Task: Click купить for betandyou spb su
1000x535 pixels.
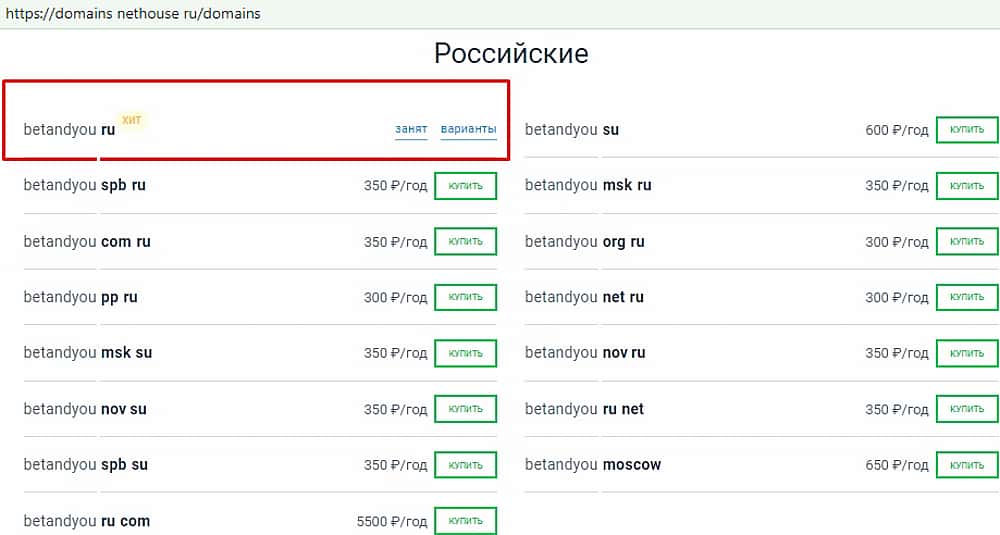Action: (x=466, y=465)
